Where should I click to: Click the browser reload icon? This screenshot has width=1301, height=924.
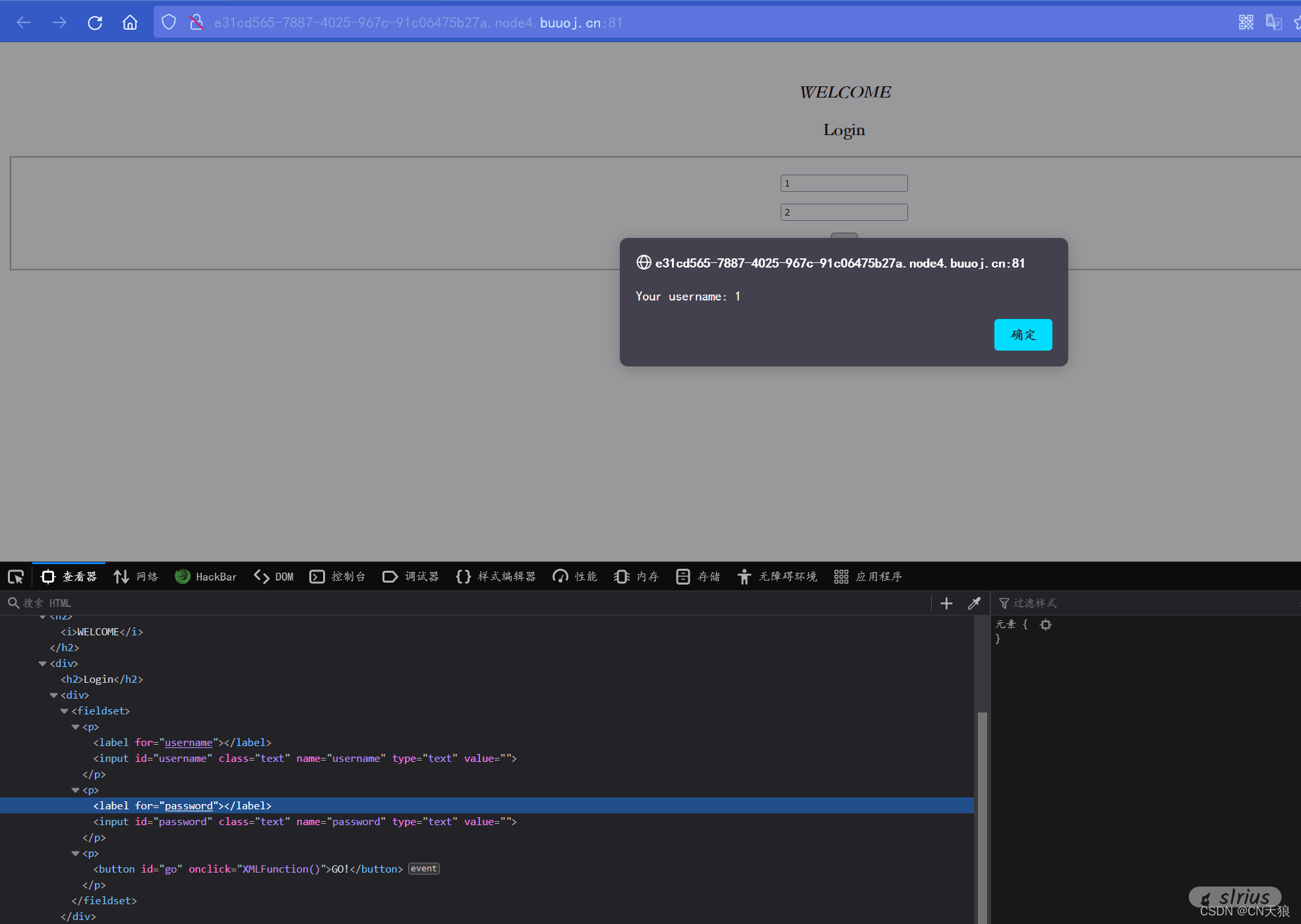point(95,23)
